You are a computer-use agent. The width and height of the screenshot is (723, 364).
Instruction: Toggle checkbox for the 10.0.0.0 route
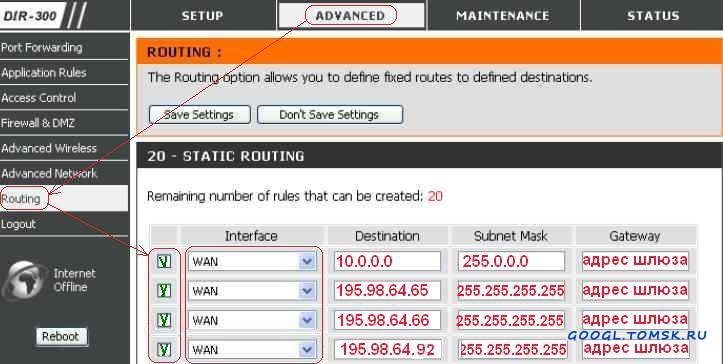164,262
